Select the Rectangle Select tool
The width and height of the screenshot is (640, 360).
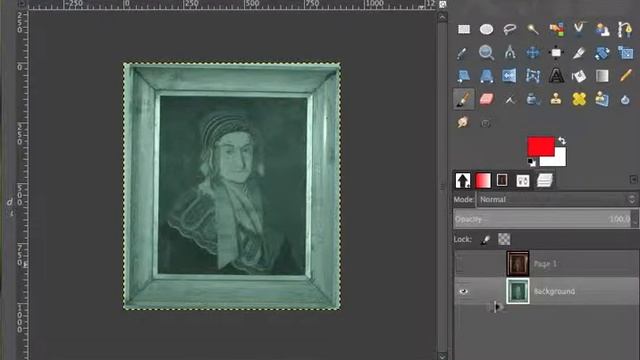pyautogui.click(x=464, y=29)
